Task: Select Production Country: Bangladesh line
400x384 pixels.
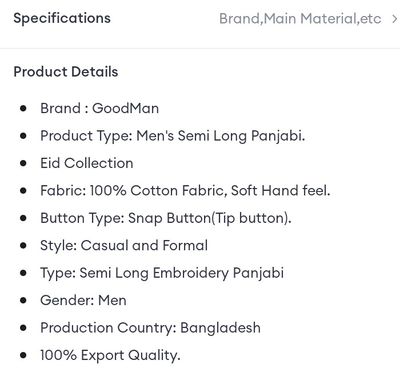Action: (150, 328)
